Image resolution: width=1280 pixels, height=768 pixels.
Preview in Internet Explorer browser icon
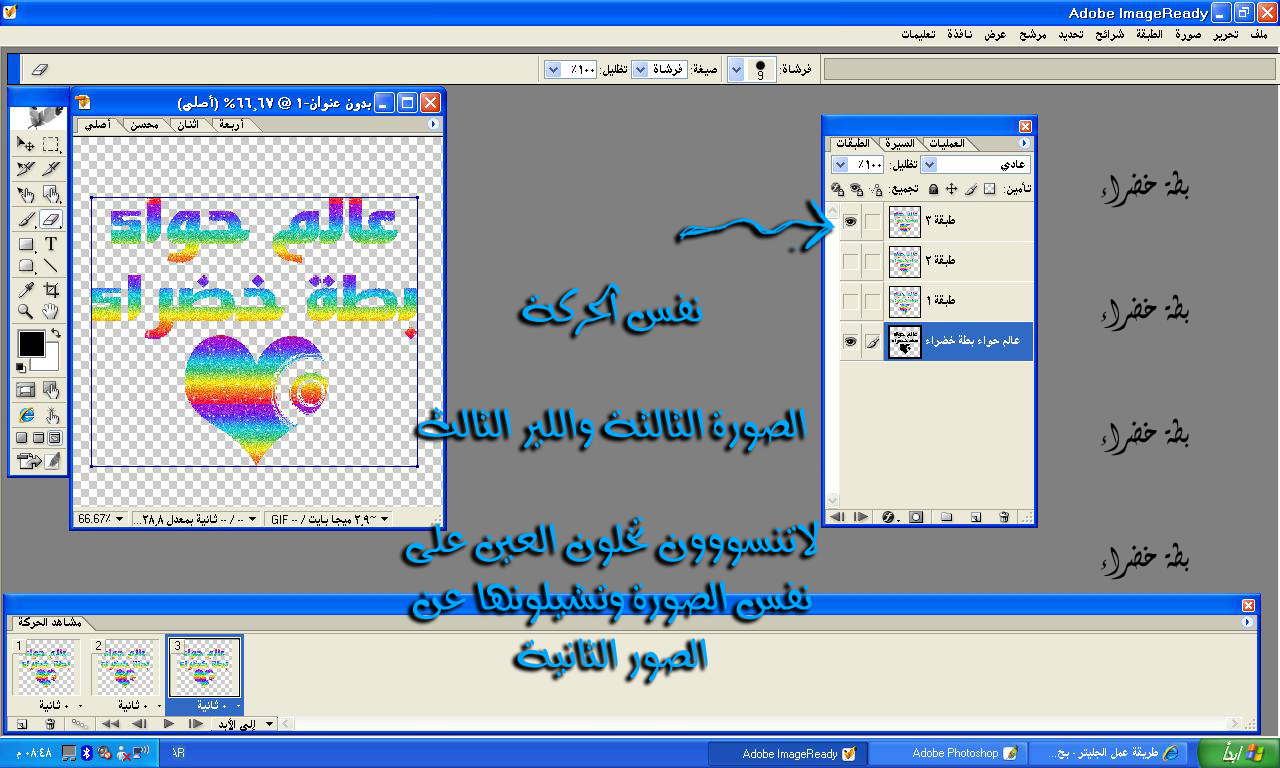click(27, 415)
